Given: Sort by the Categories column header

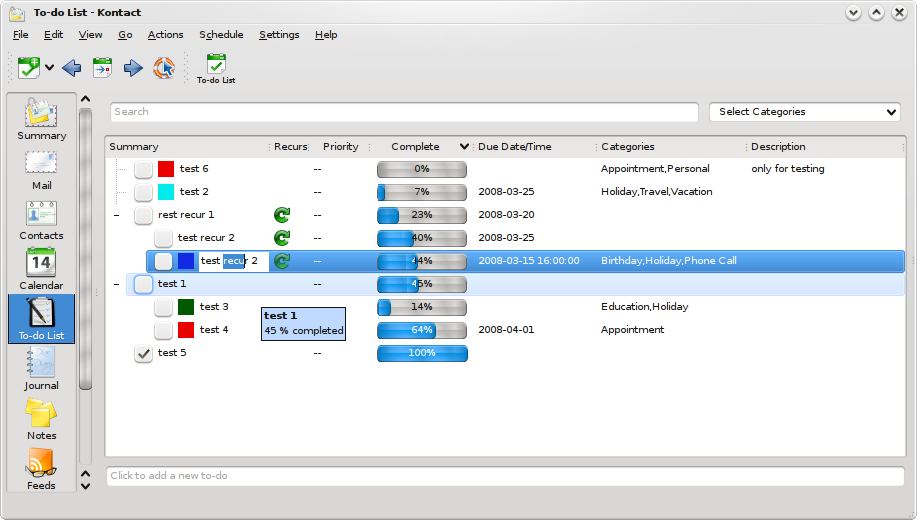Looking at the screenshot, I should coord(671,147).
